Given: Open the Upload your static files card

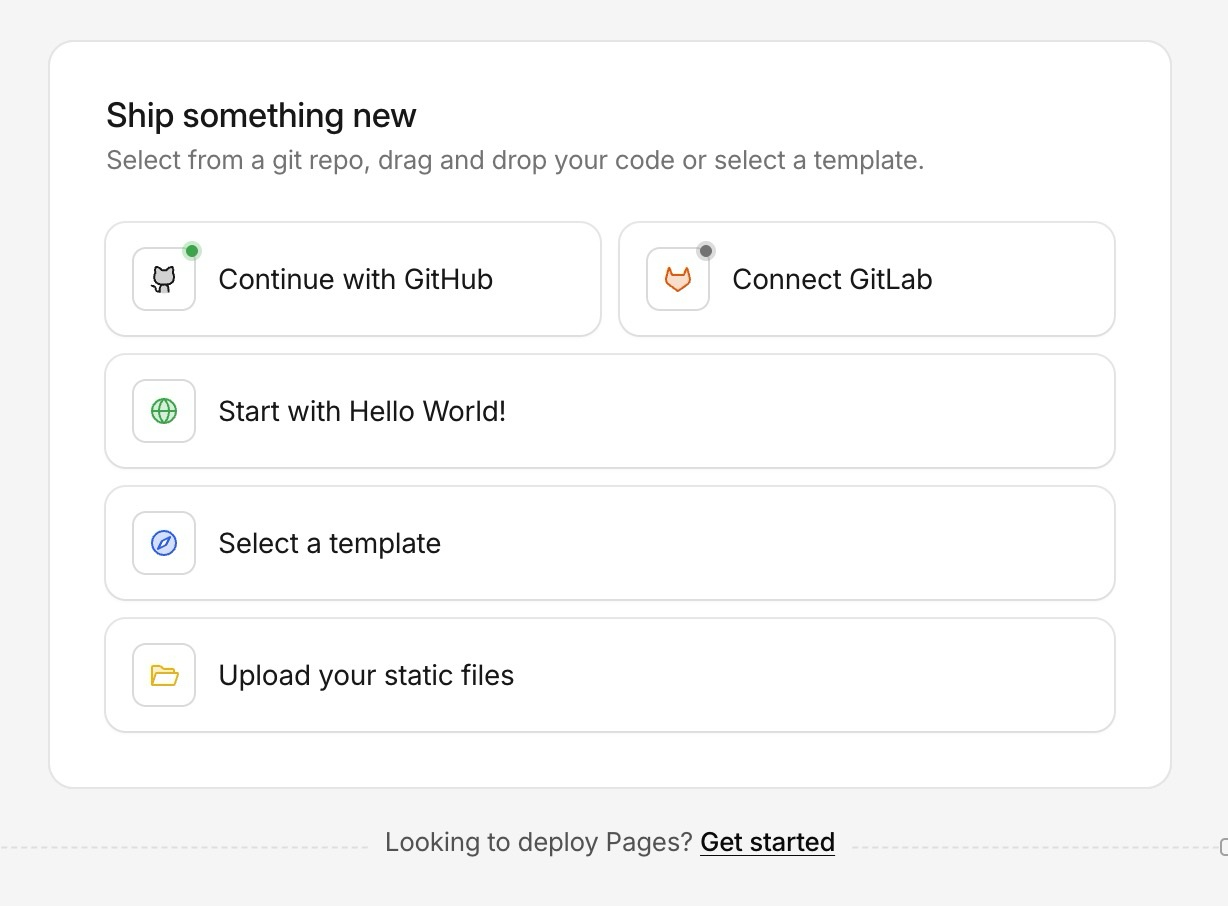Looking at the screenshot, I should (x=610, y=675).
